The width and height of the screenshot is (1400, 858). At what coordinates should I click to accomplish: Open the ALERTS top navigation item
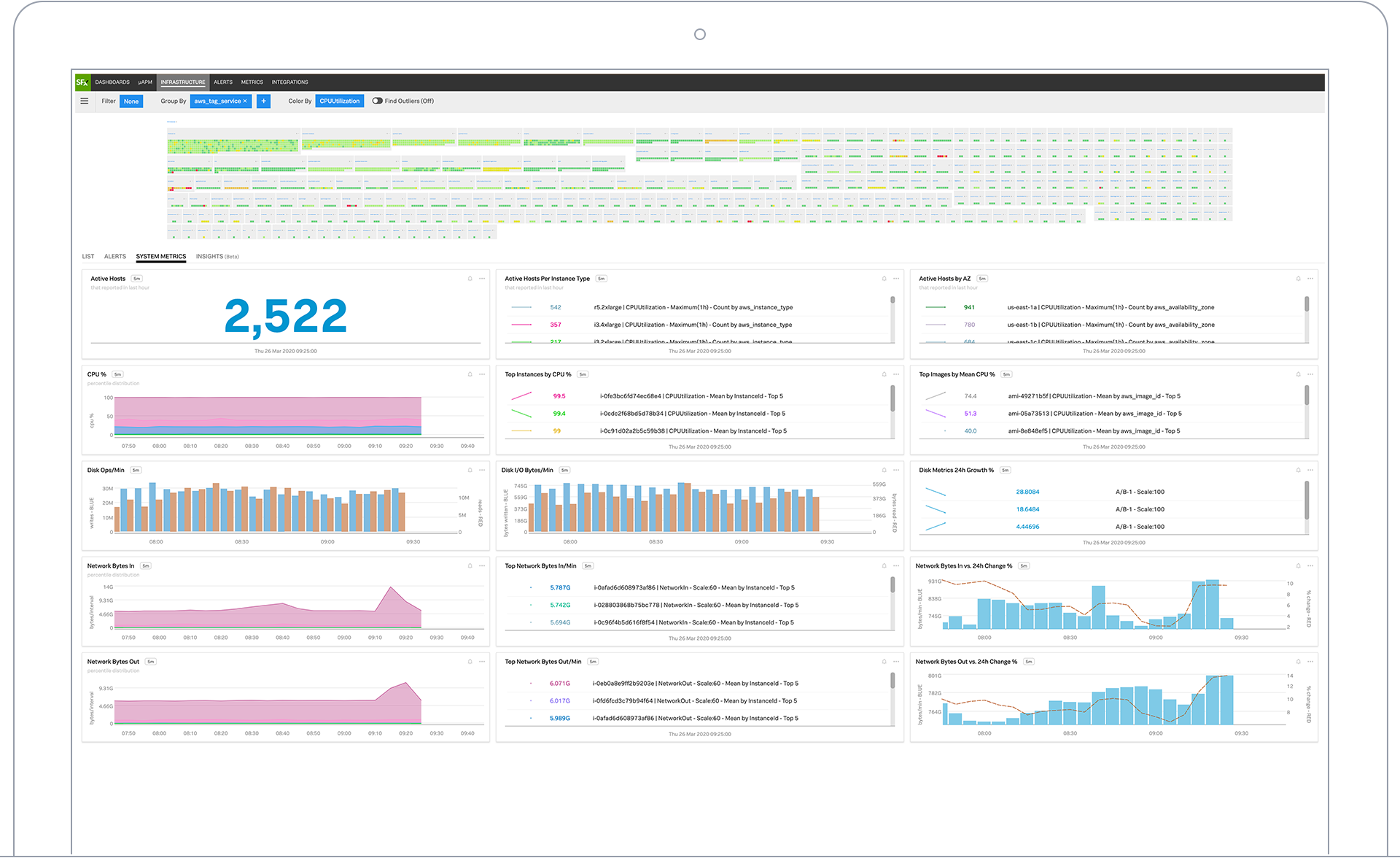pos(223,82)
